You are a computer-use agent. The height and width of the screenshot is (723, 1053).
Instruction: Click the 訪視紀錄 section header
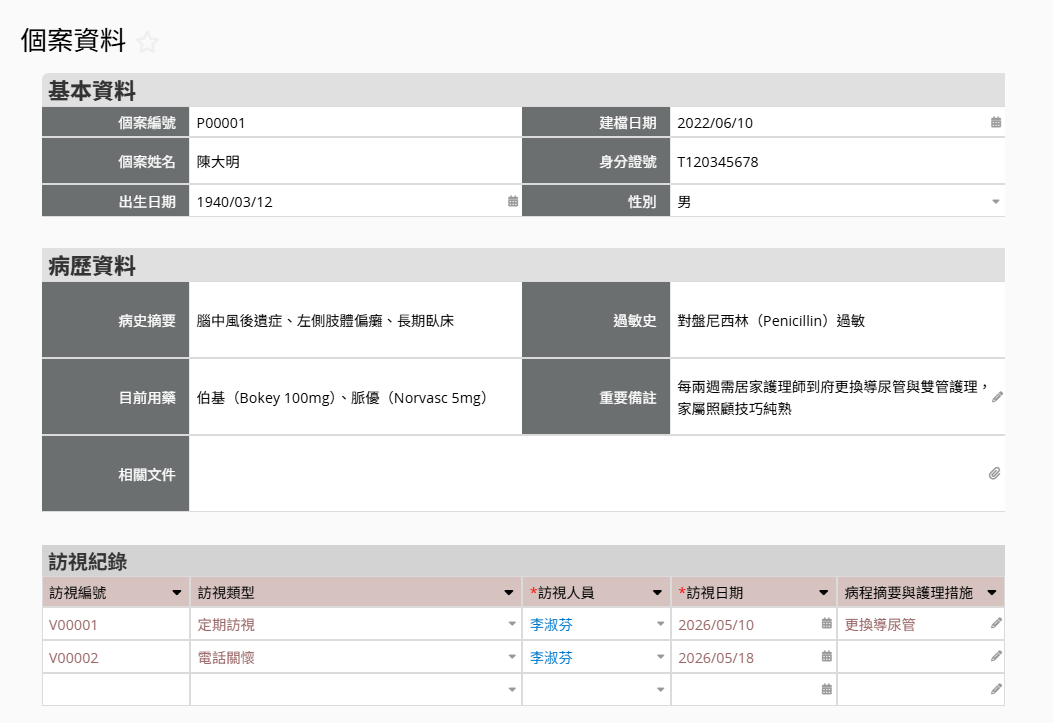pyautogui.click(x=523, y=561)
